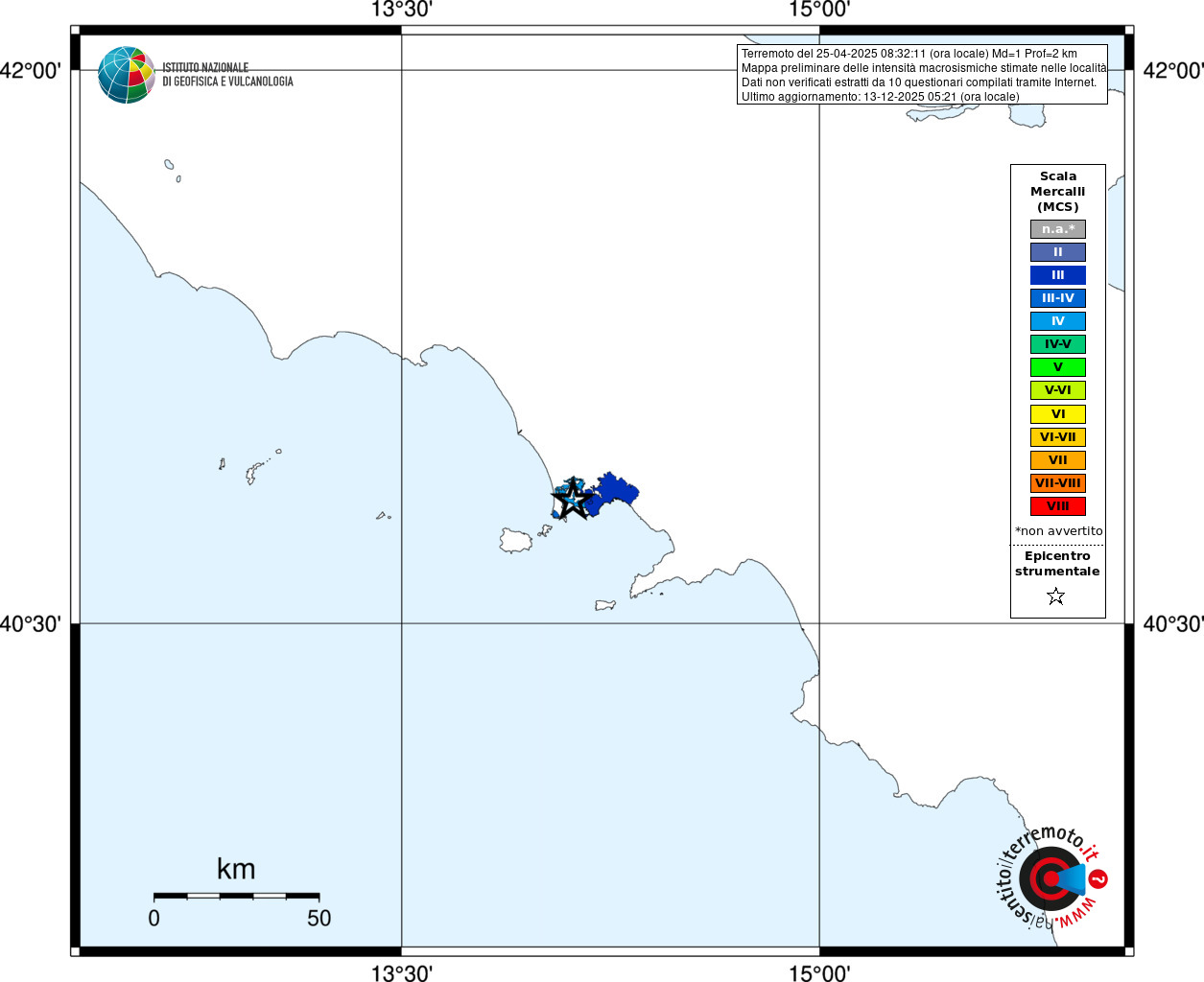Click the 'Dati non verificati' info line

tap(919, 82)
